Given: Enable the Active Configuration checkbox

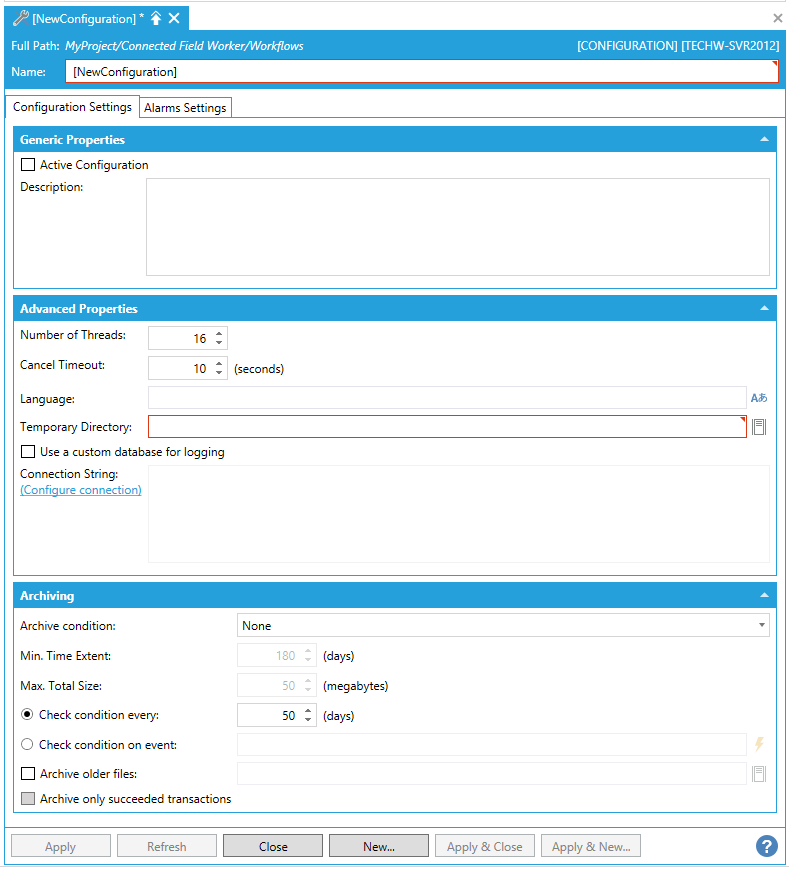Looking at the screenshot, I should (x=28, y=165).
